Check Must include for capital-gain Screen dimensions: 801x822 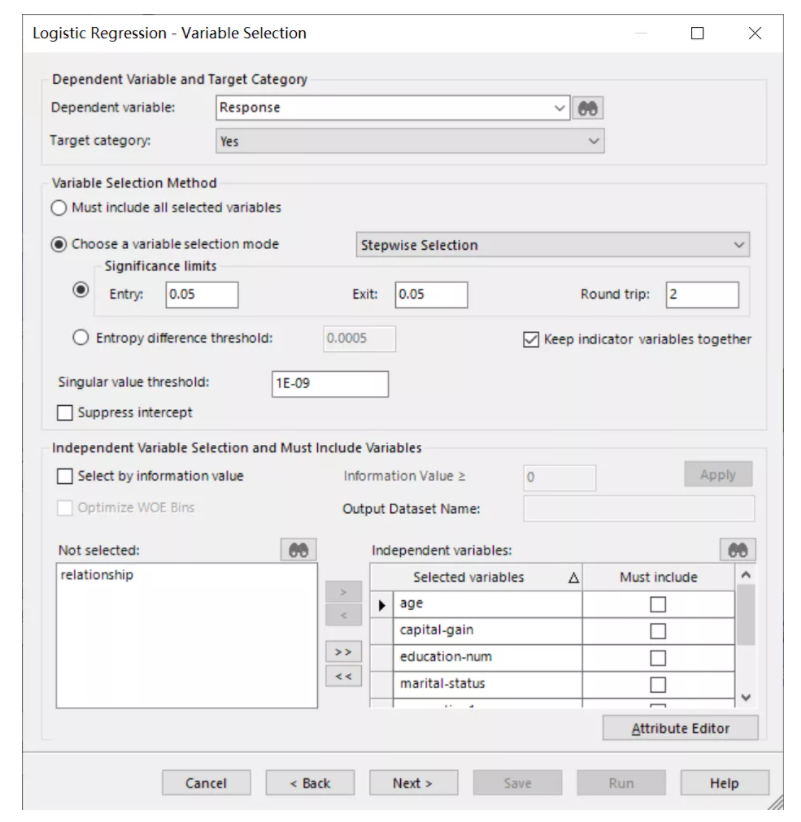(x=658, y=631)
